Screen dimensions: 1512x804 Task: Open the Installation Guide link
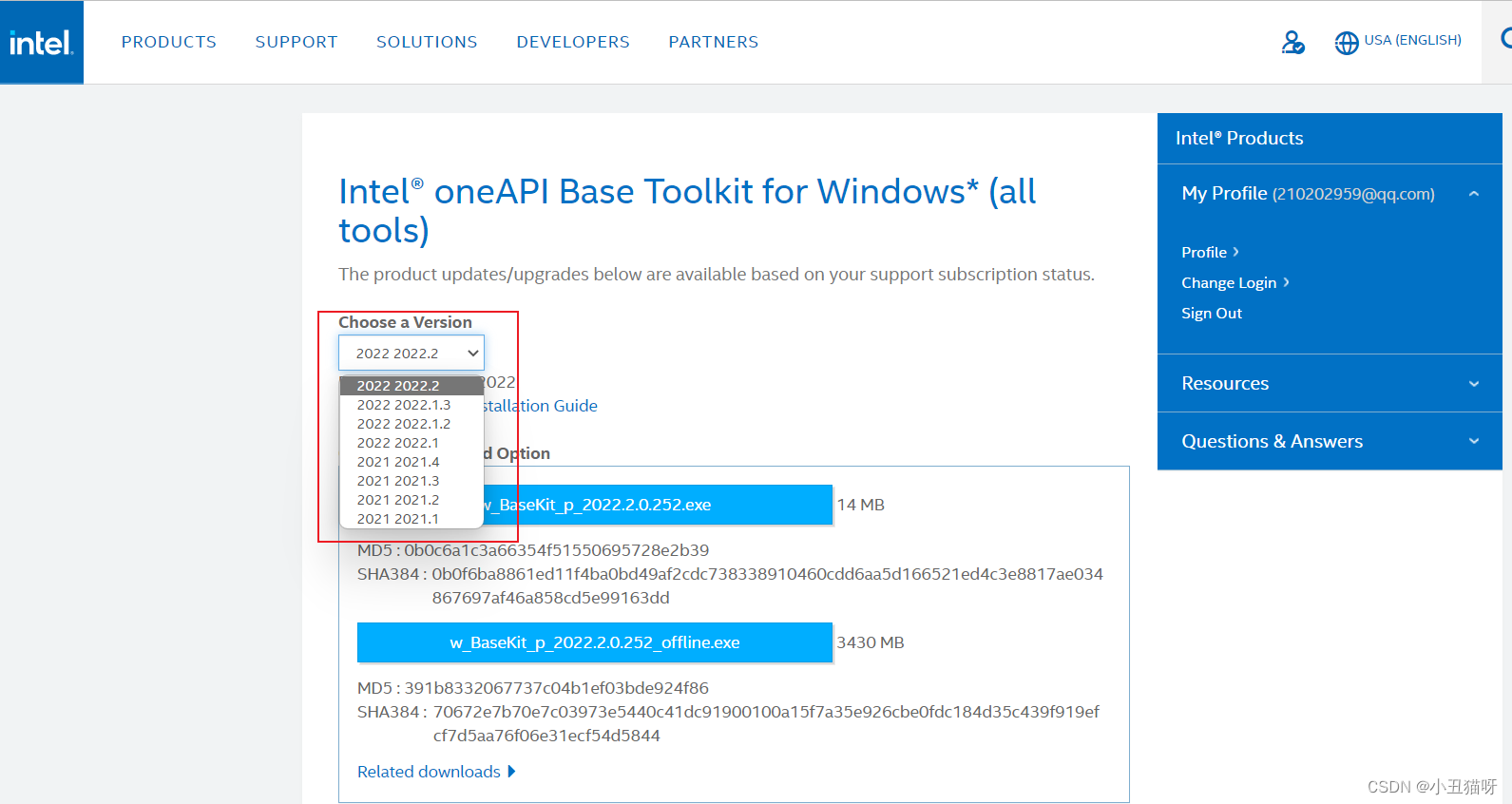(541, 406)
